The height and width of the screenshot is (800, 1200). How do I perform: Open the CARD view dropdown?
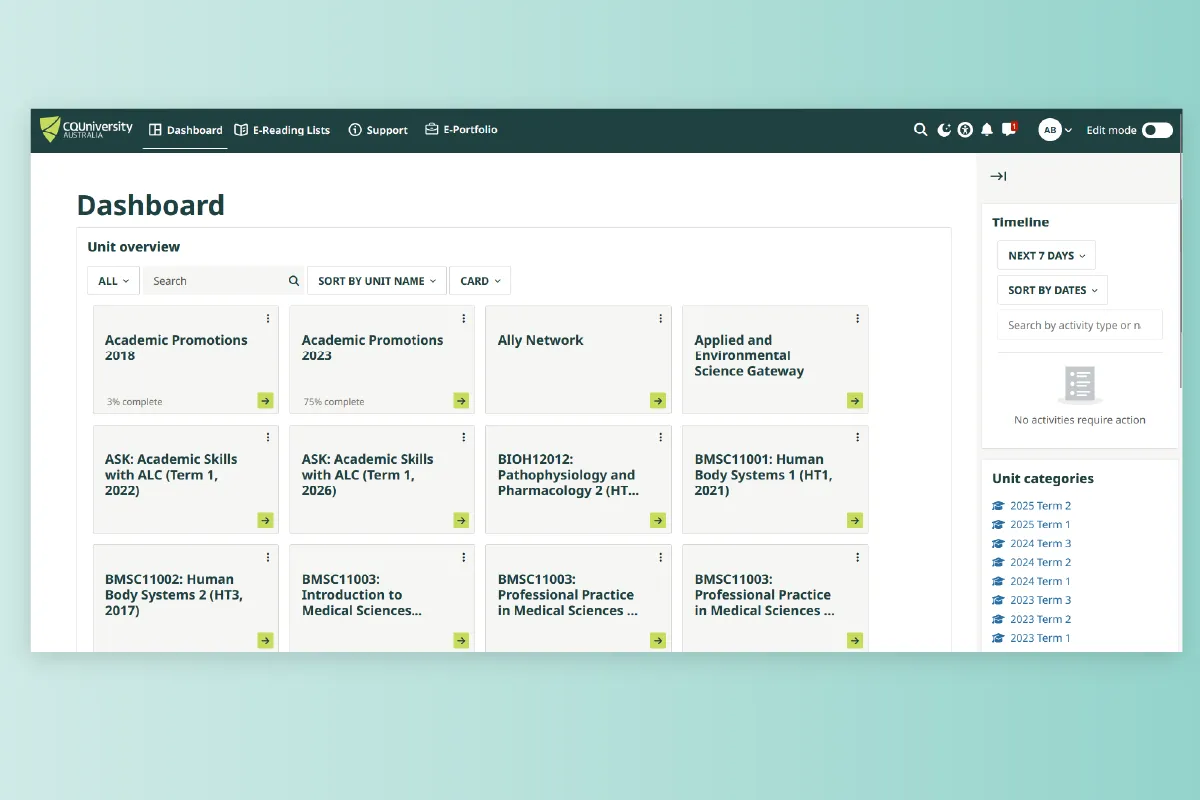(x=480, y=281)
